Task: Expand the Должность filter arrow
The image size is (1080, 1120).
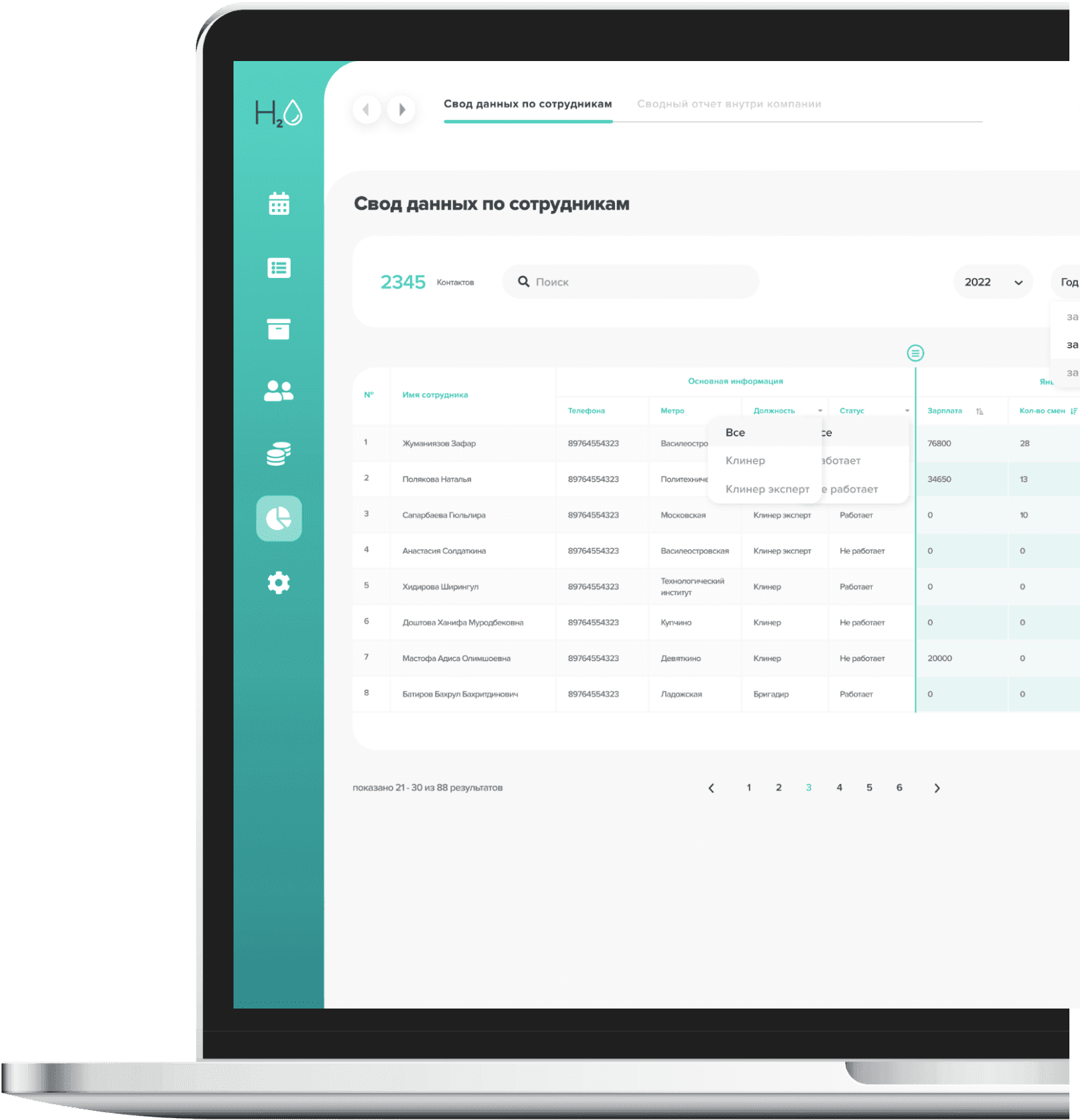Action: click(x=820, y=411)
